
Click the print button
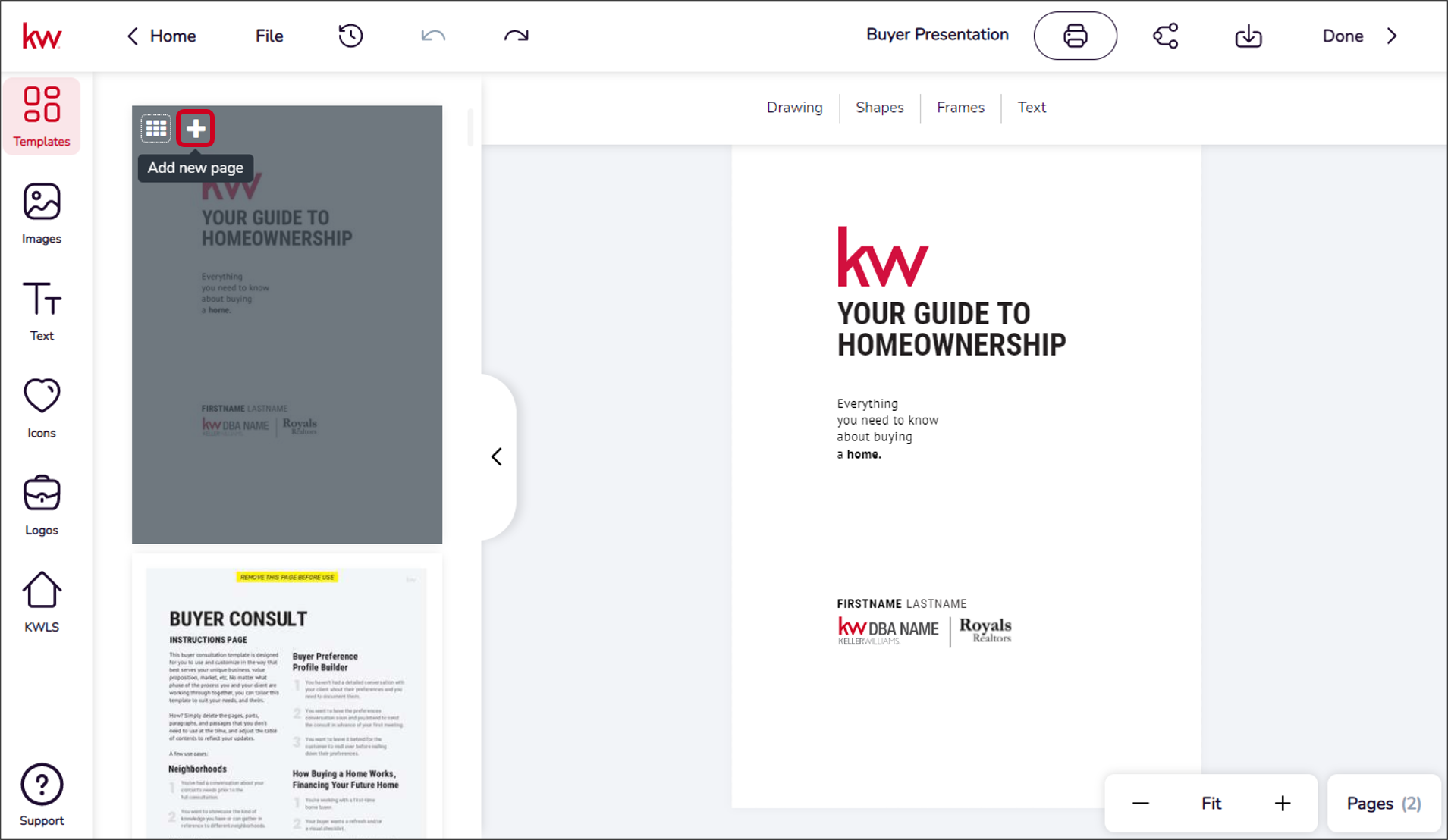[x=1075, y=36]
